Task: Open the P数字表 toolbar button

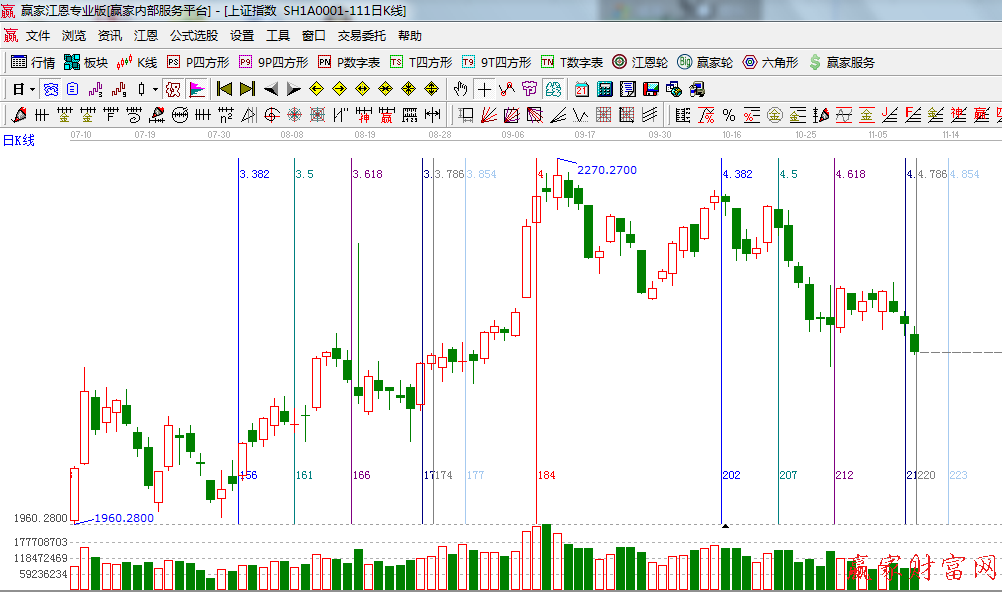Action: pyautogui.click(x=349, y=62)
